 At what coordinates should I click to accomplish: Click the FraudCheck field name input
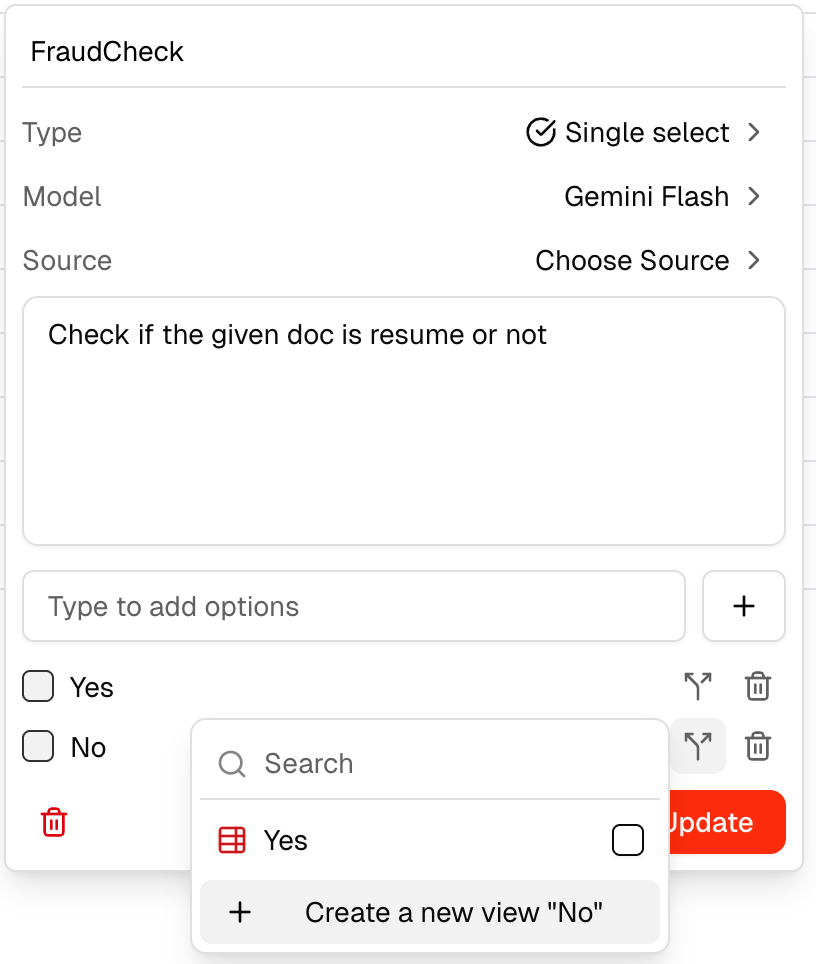pos(400,53)
